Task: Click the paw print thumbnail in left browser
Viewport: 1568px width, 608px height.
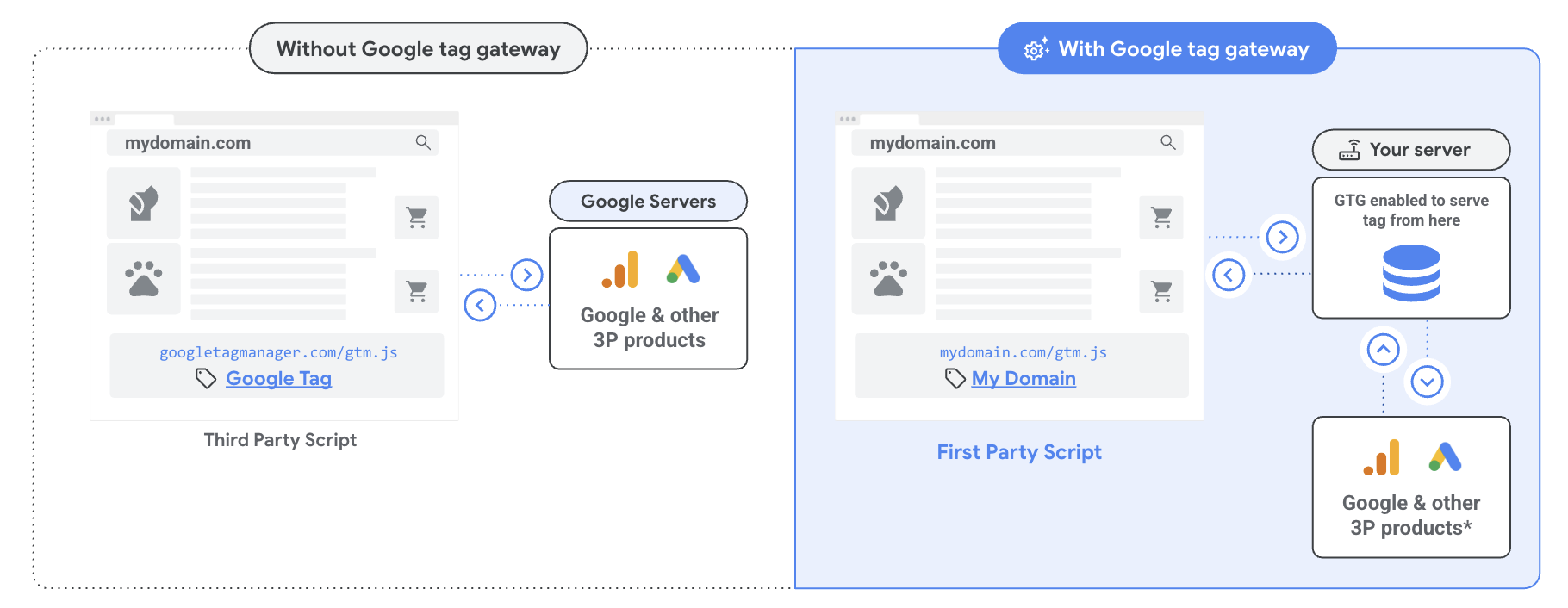Action: pyautogui.click(x=143, y=279)
